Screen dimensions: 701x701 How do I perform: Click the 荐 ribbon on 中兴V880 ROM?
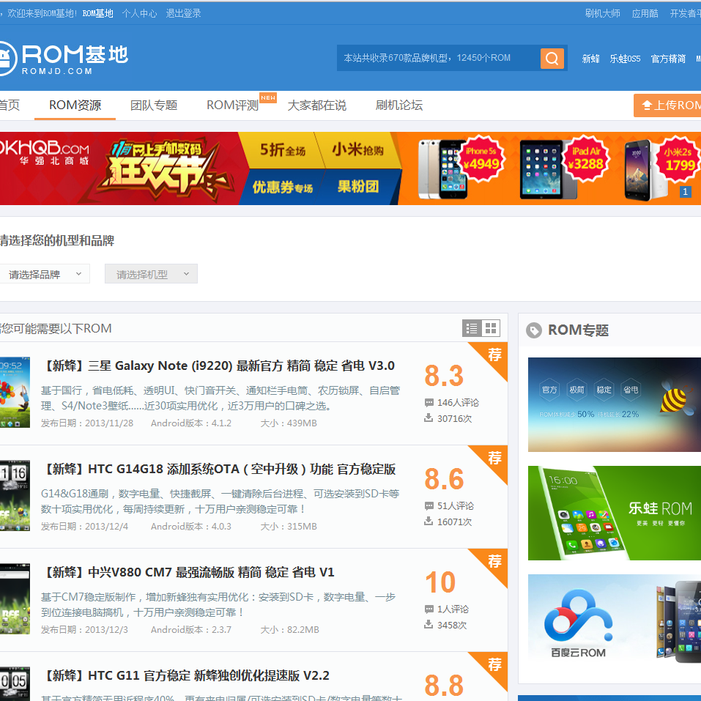492,563
